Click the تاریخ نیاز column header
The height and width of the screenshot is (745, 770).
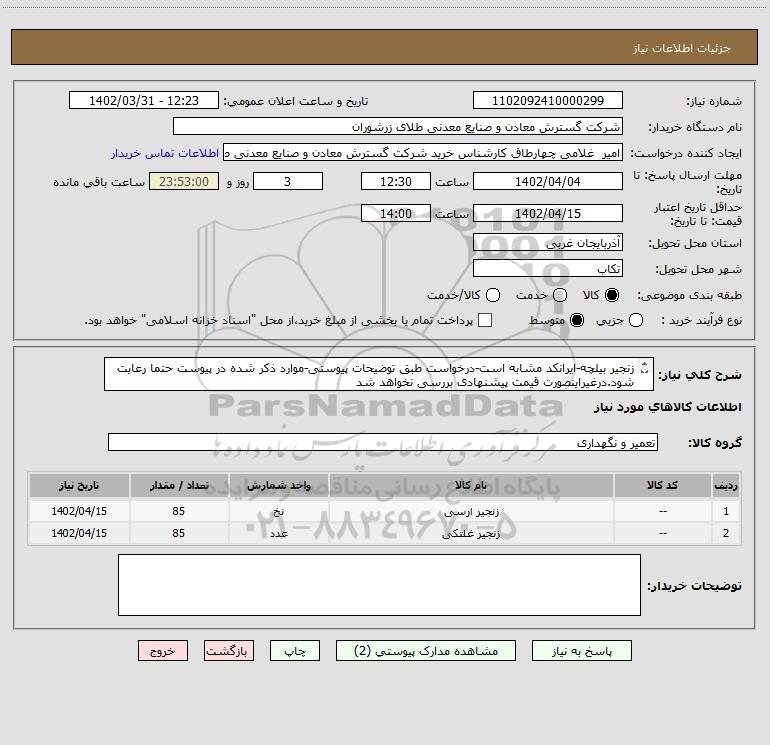pos(79,486)
